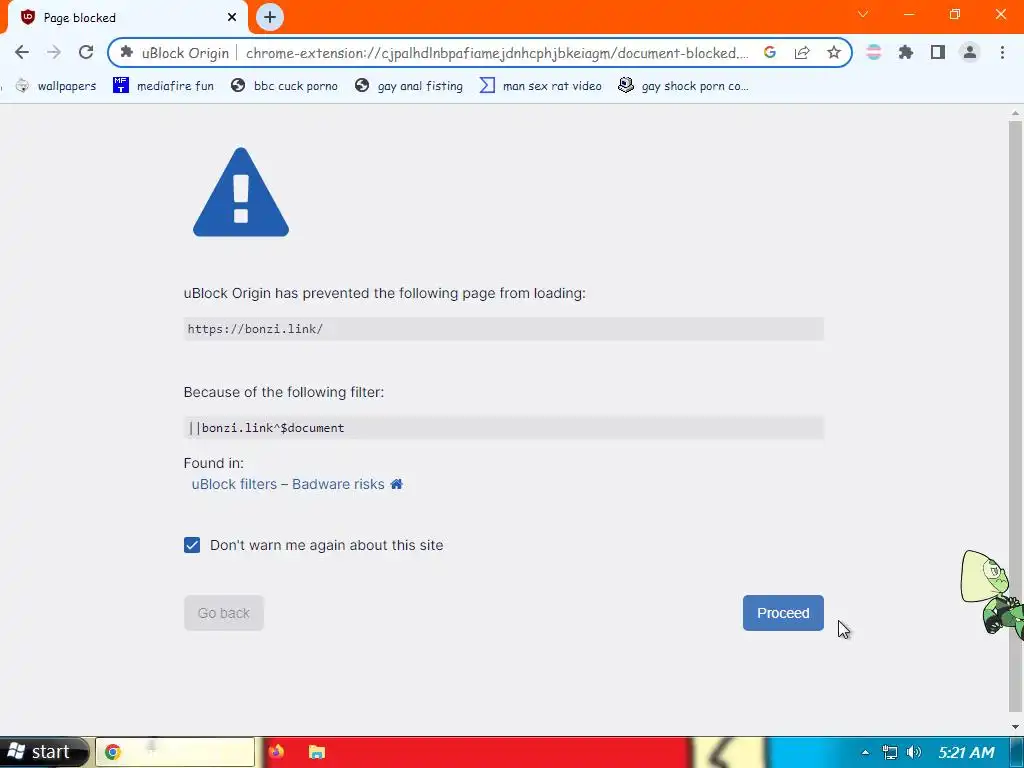Open the striped-flag extension icon in toolbar
Viewport: 1024px width, 768px height.
coord(874,53)
